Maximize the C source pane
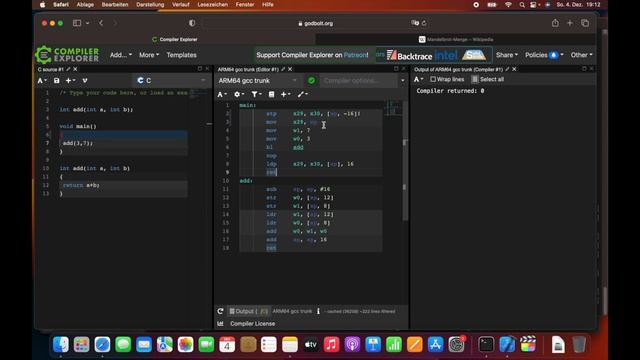Image resolution: width=640 pixels, height=360 pixels. (200, 69)
